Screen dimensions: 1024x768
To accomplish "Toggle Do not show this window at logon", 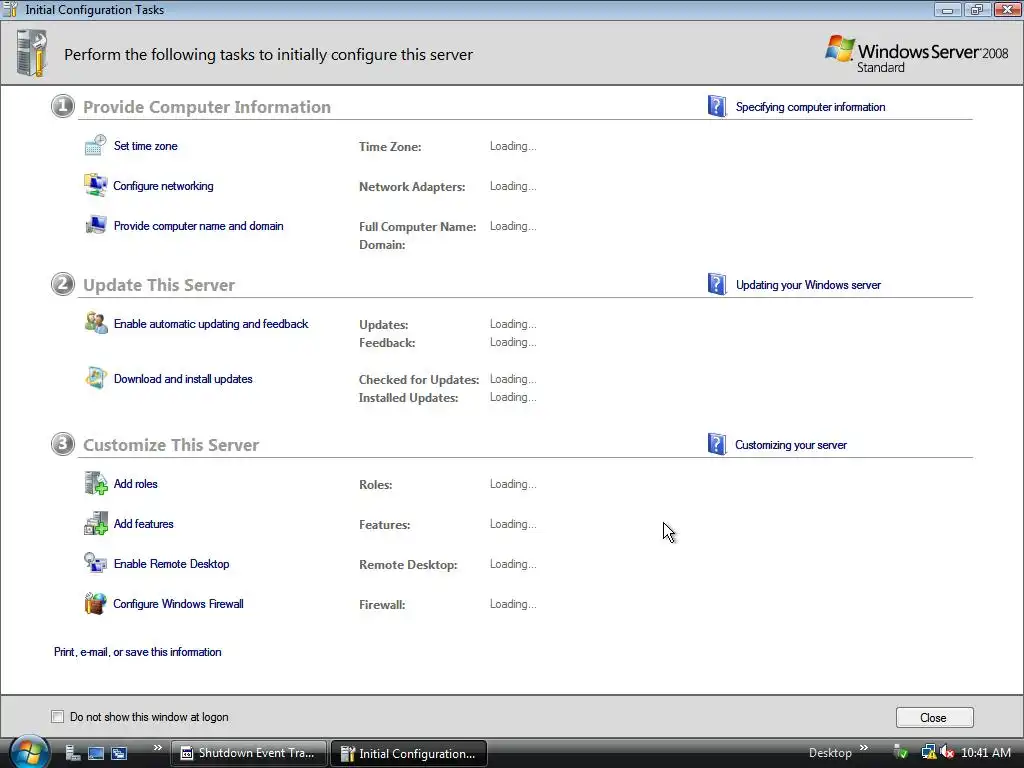I will (57, 716).
